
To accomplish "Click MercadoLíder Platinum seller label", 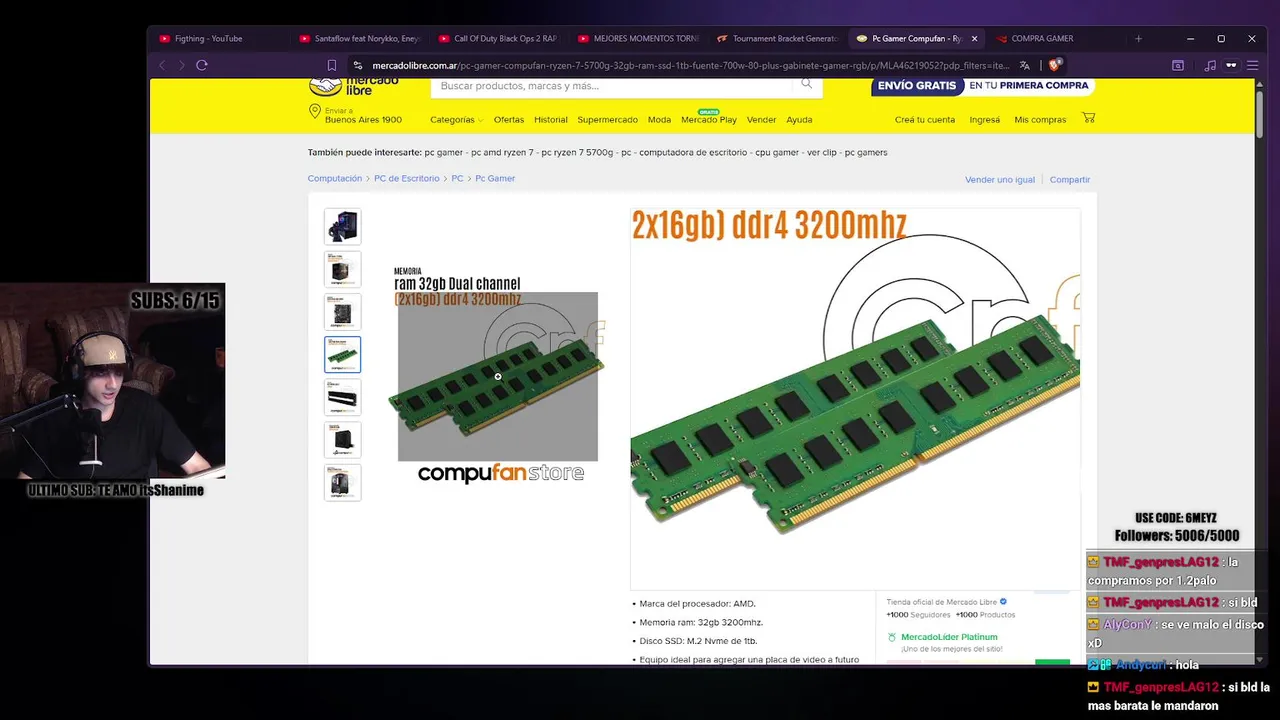I will click(x=949, y=637).
